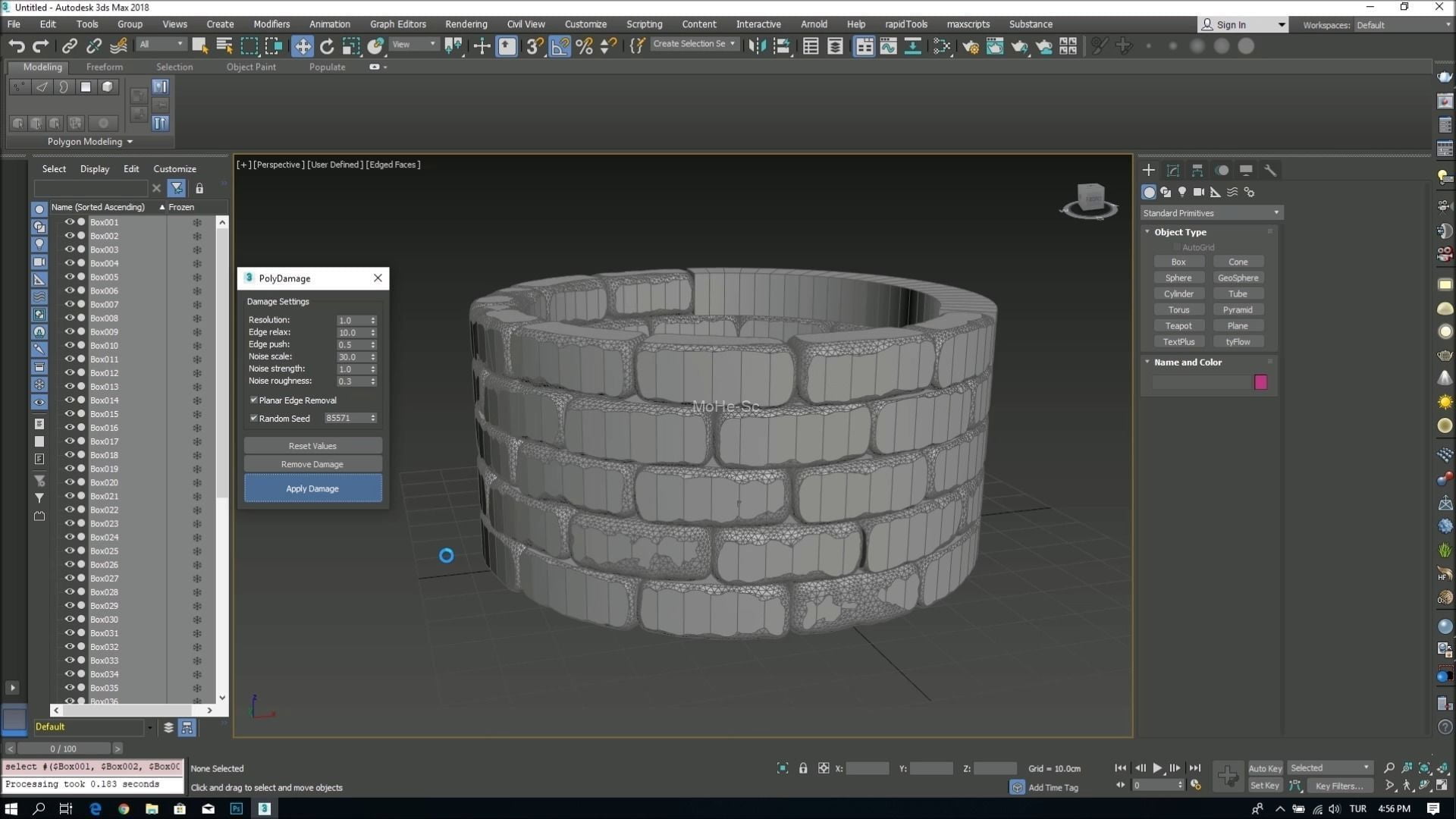Click the Apply Damage button
The image size is (1456, 819).
[312, 488]
